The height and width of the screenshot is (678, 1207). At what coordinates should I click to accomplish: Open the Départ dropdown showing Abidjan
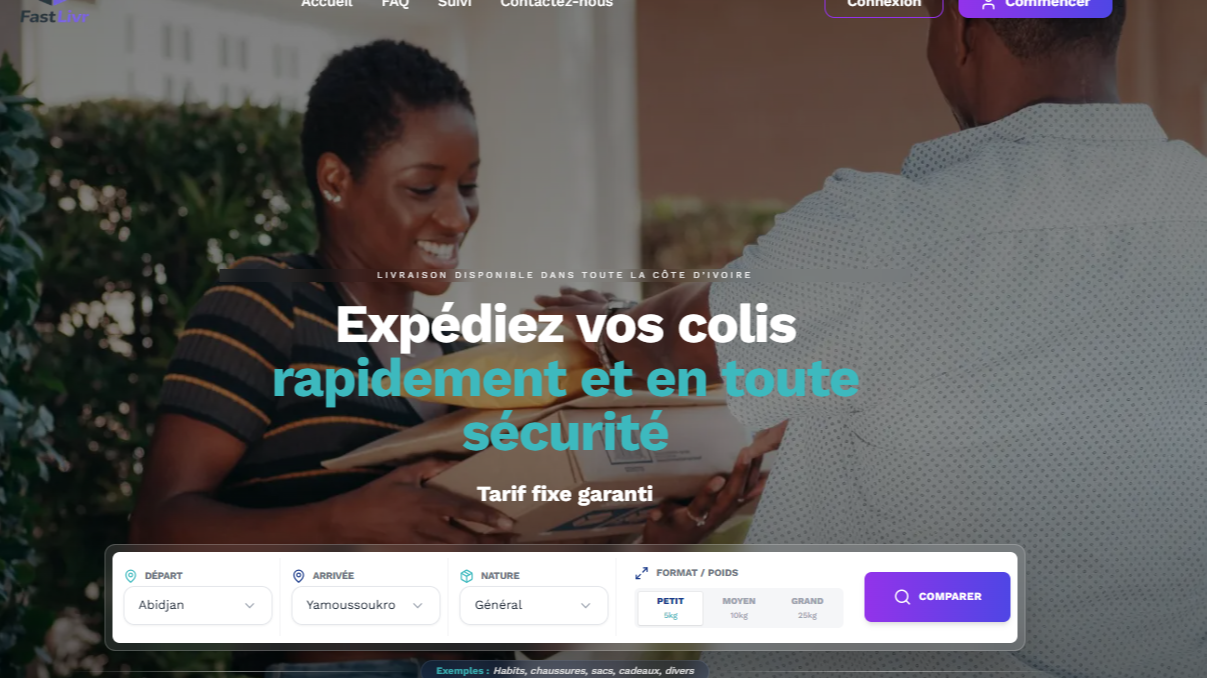[198, 605]
